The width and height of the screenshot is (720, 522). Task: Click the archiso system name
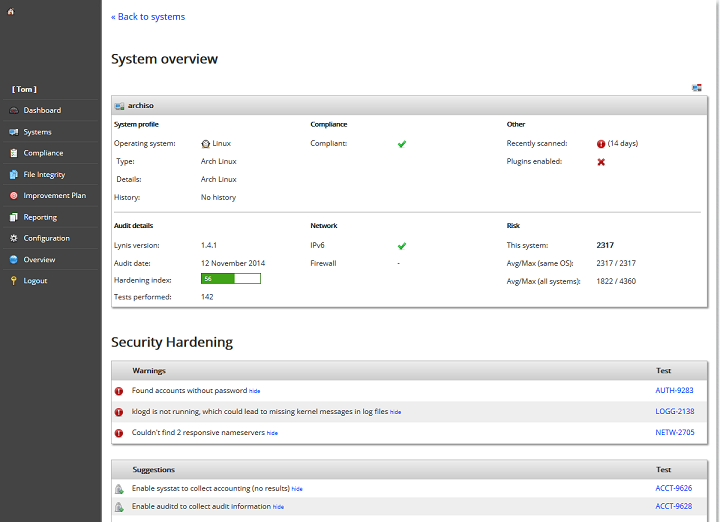tap(141, 106)
